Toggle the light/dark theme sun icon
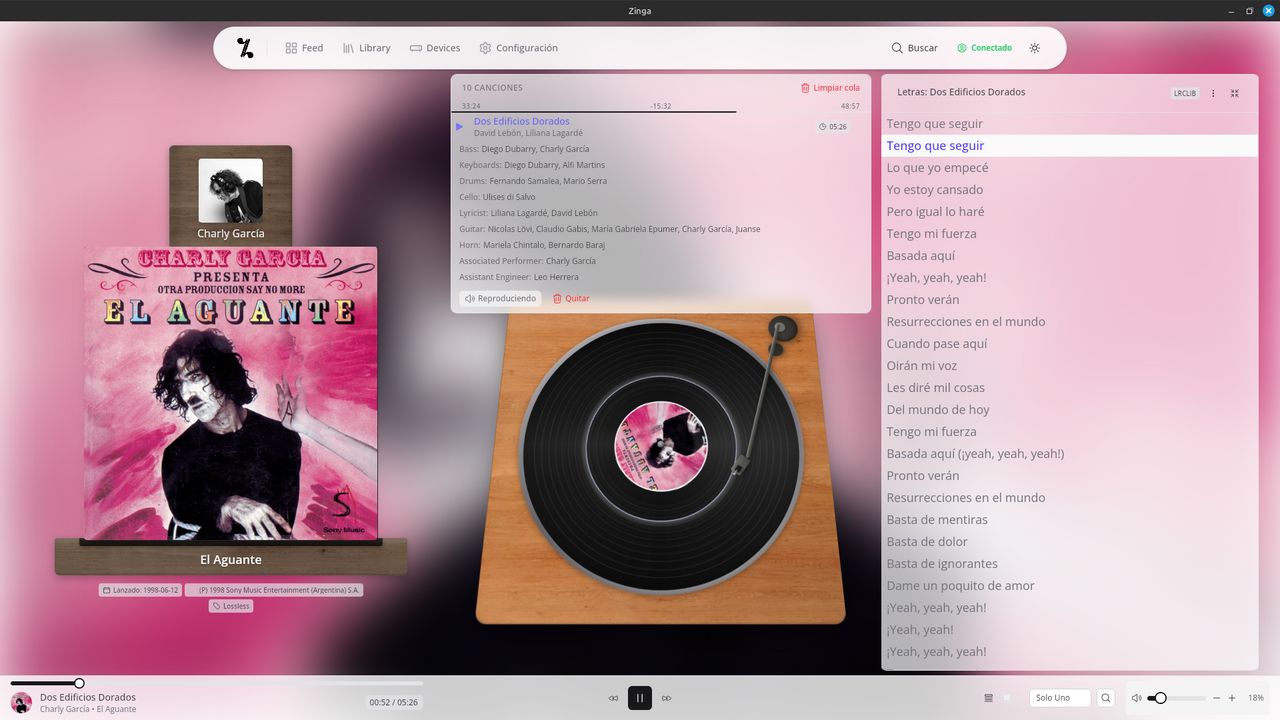The image size is (1280, 720). [1035, 48]
